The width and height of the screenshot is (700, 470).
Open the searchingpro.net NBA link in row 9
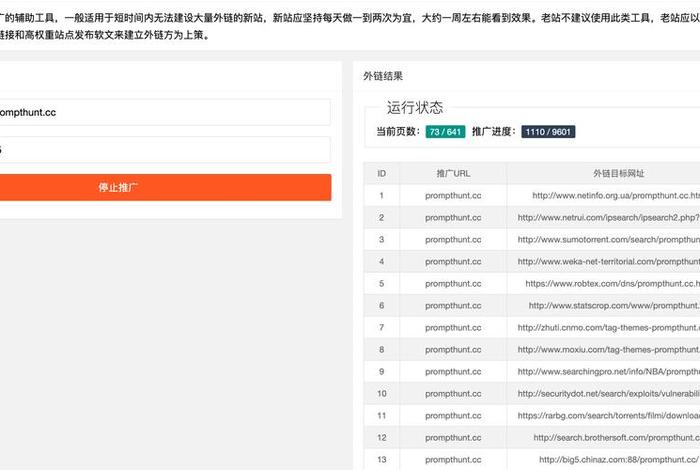click(x=609, y=371)
